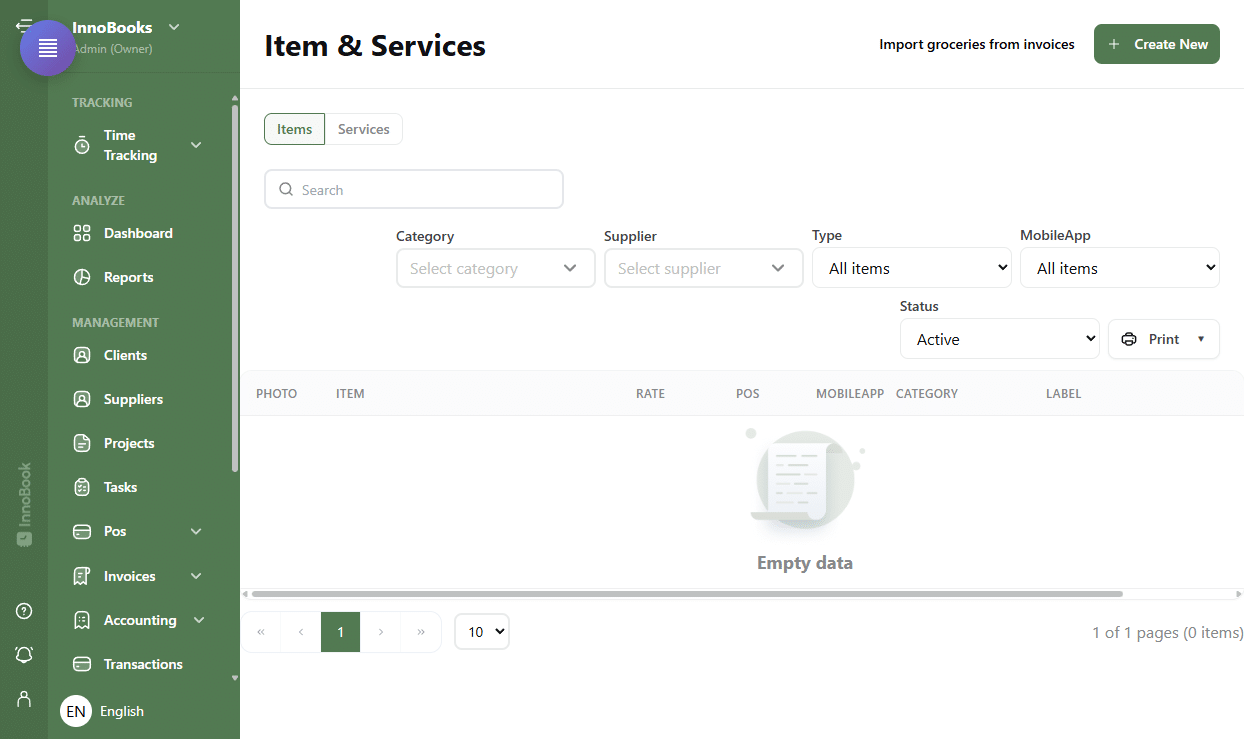Click the Invoices receipt icon
Screen dimensions: 1244x739
click(x=82, y=576)
